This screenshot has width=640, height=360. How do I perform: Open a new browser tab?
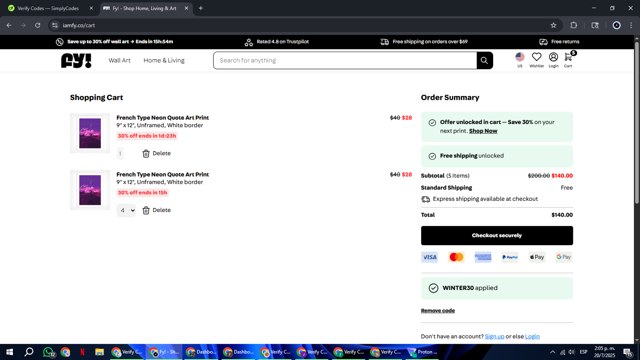pyautogui.click(x=200, y=8)
